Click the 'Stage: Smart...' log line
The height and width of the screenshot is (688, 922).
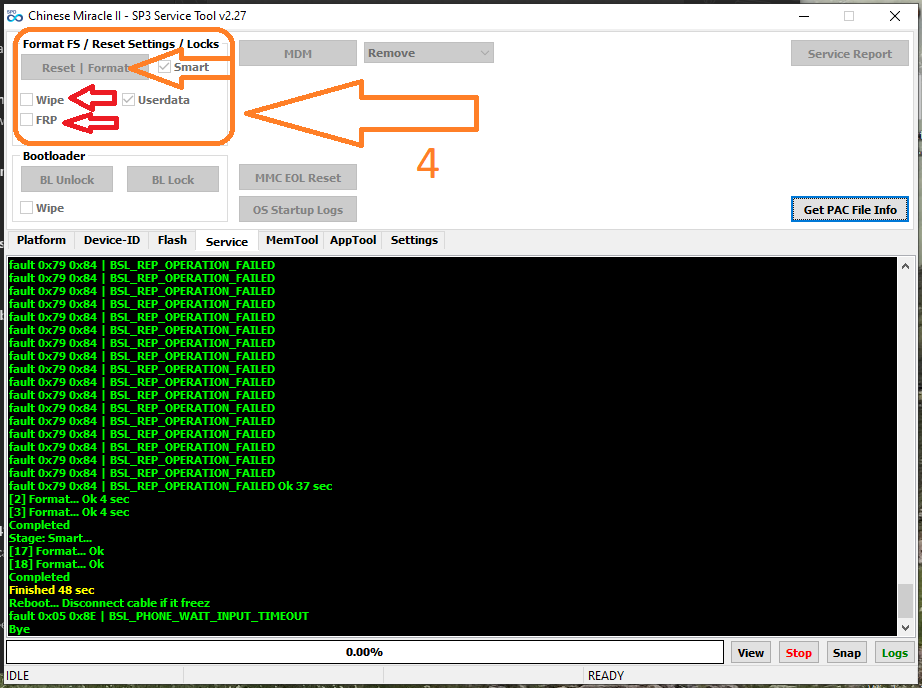click(51, 538)
